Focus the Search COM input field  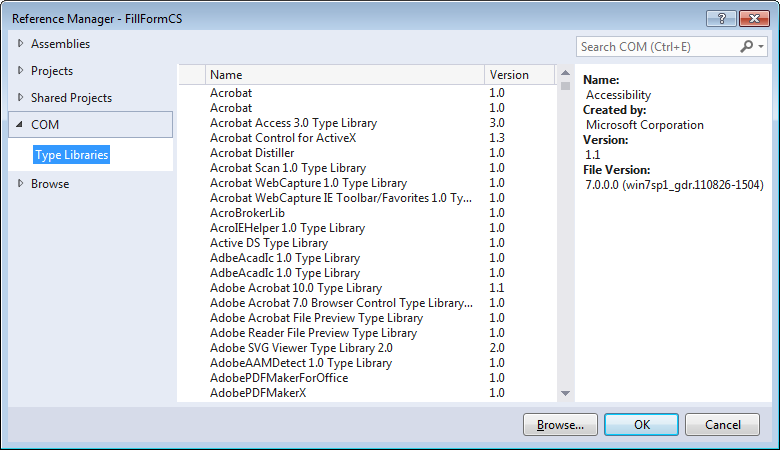[658, 47]
